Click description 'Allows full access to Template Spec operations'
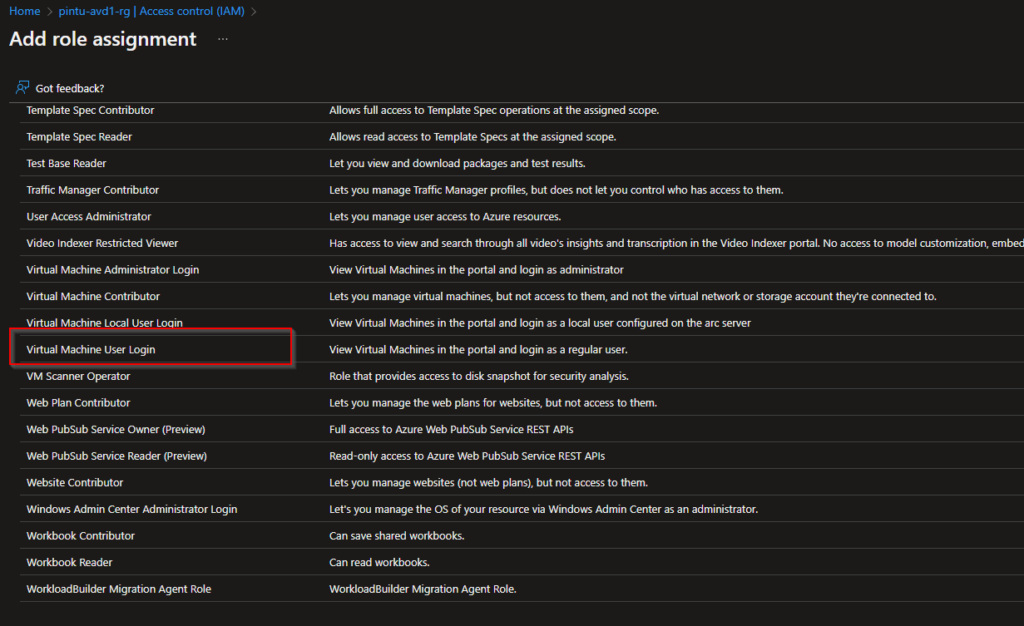1024x626 pixels. tap(494, 110)
